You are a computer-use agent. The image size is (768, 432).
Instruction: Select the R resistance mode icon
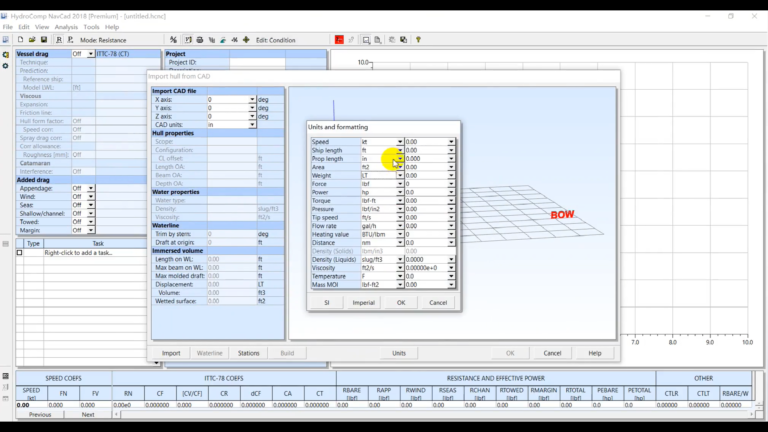pos(59,40)
